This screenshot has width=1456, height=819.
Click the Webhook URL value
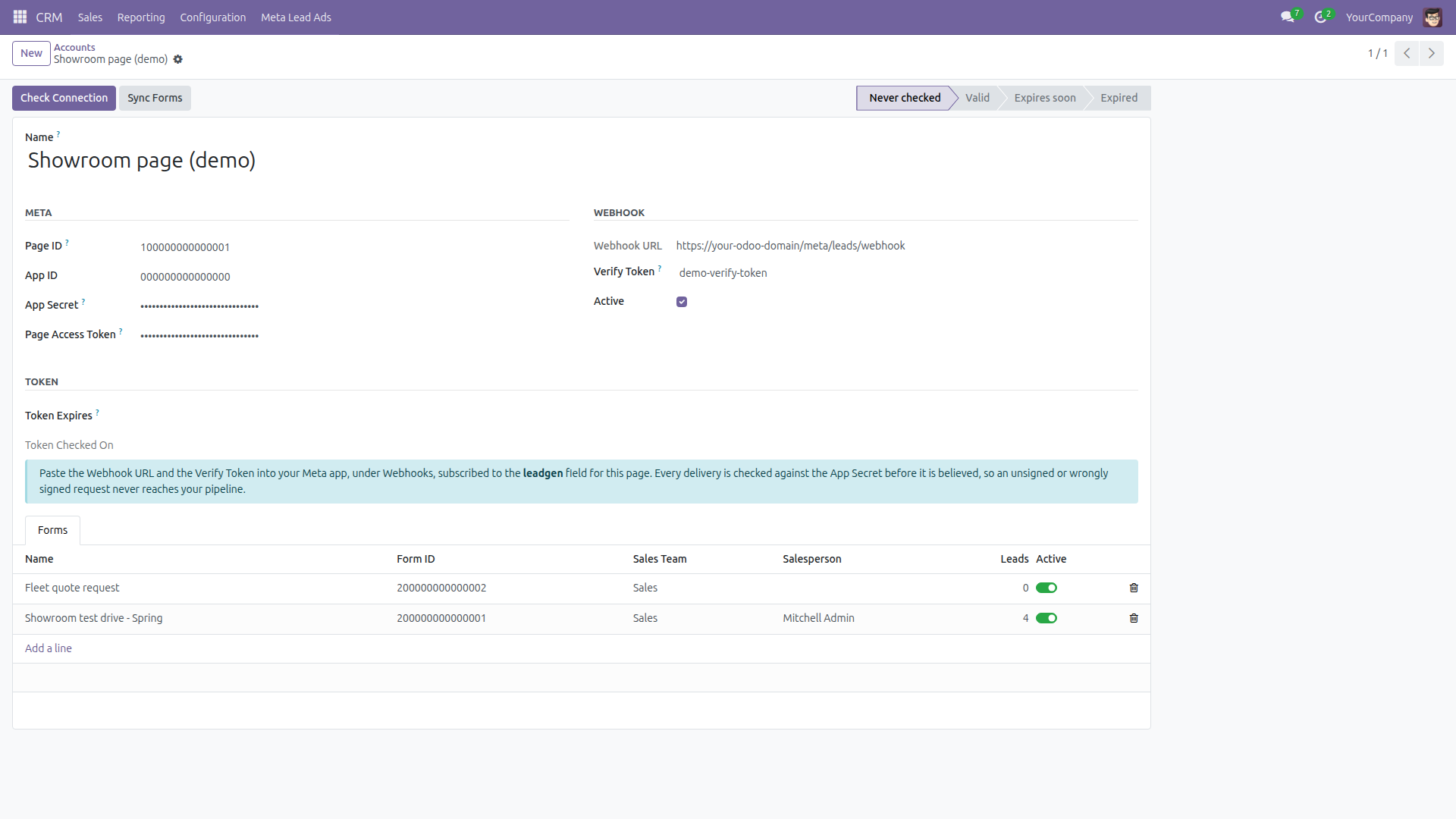[790, 246]
